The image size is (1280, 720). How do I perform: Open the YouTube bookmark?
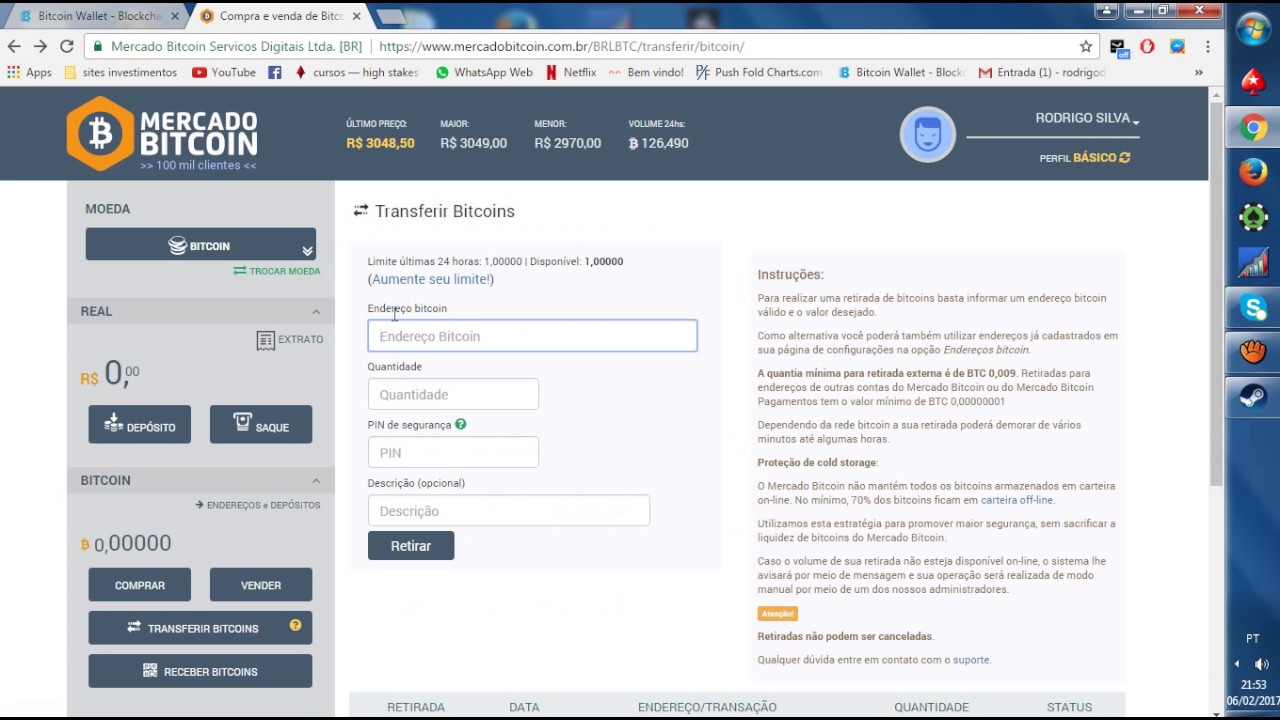[x=223, y=72]
